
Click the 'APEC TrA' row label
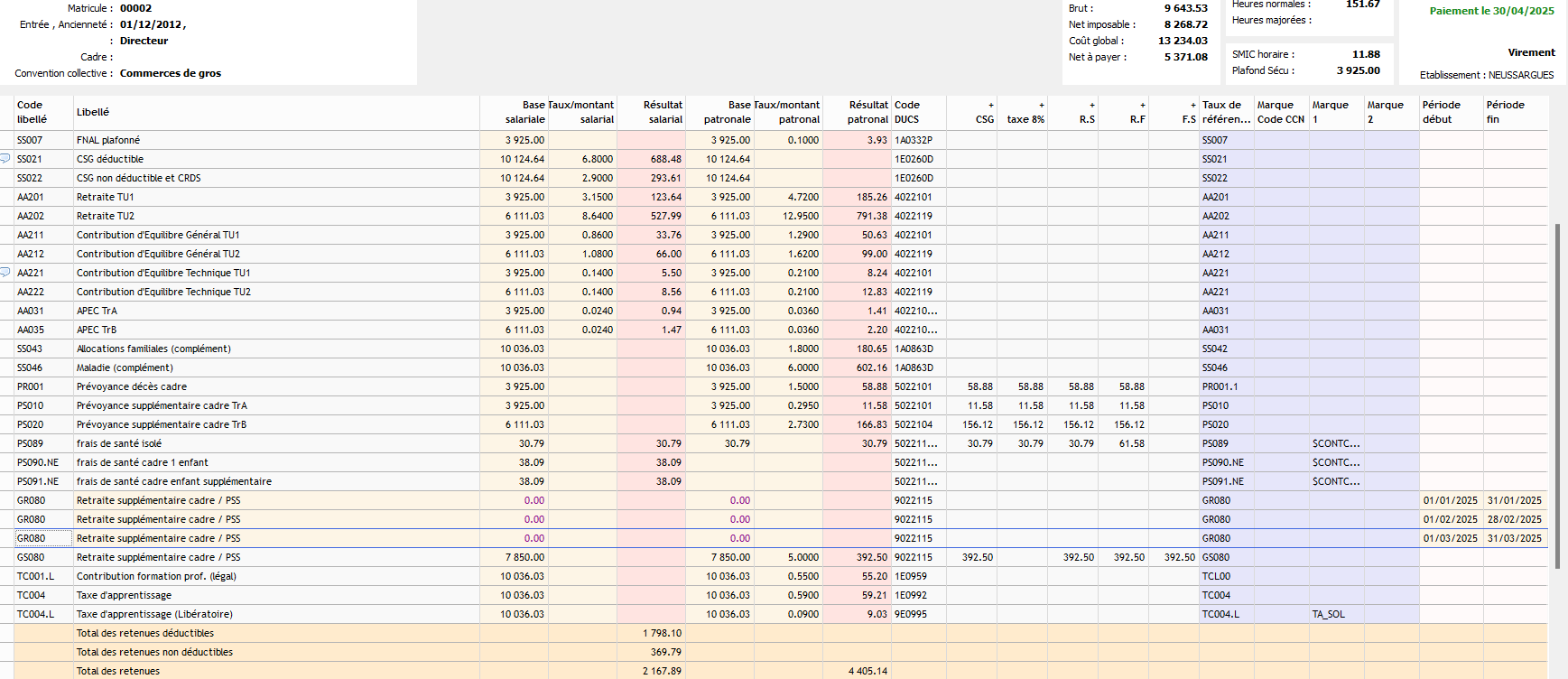coord(97,311)
